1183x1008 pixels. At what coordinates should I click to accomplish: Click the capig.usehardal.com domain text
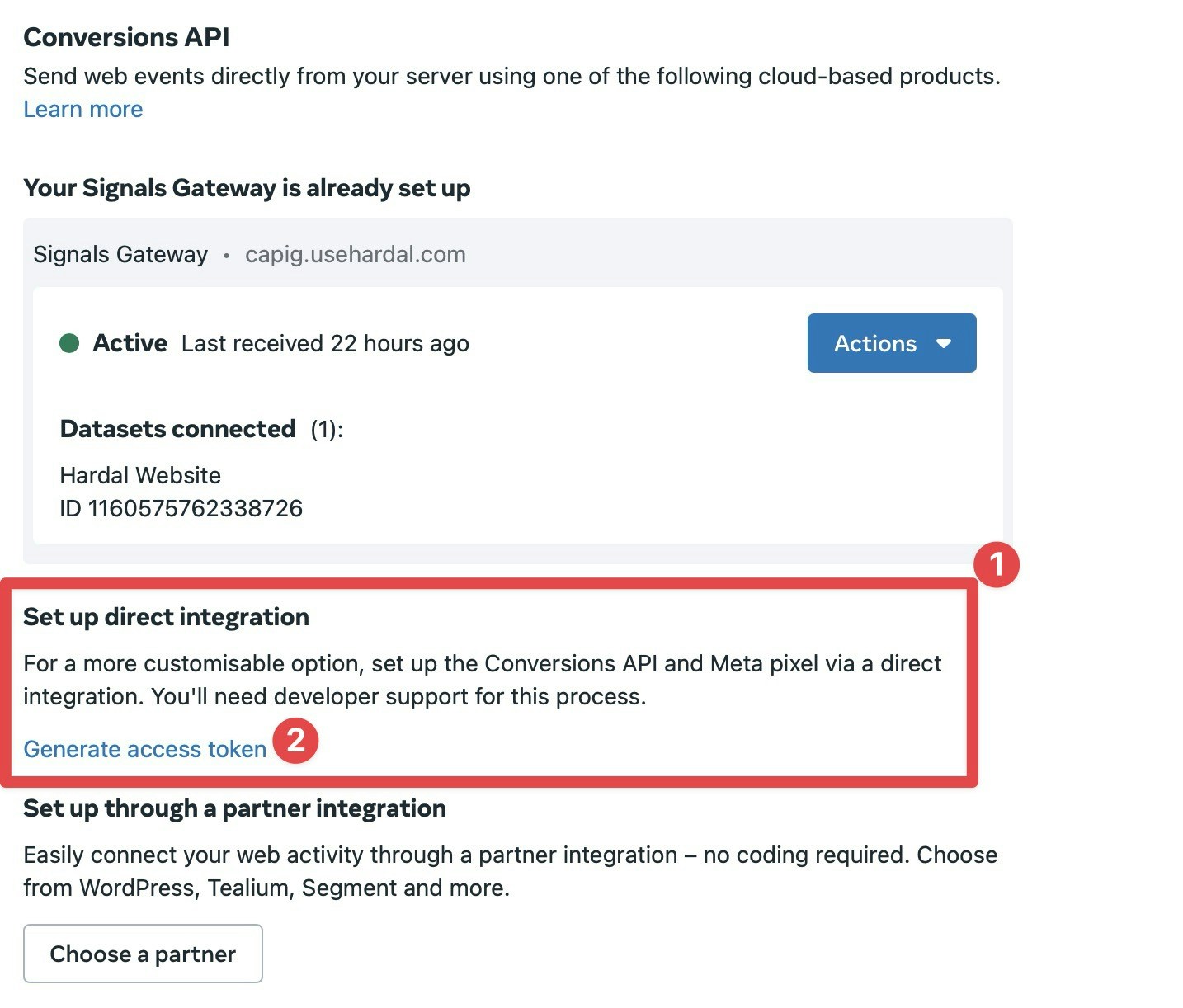click(x=355, y=254)
